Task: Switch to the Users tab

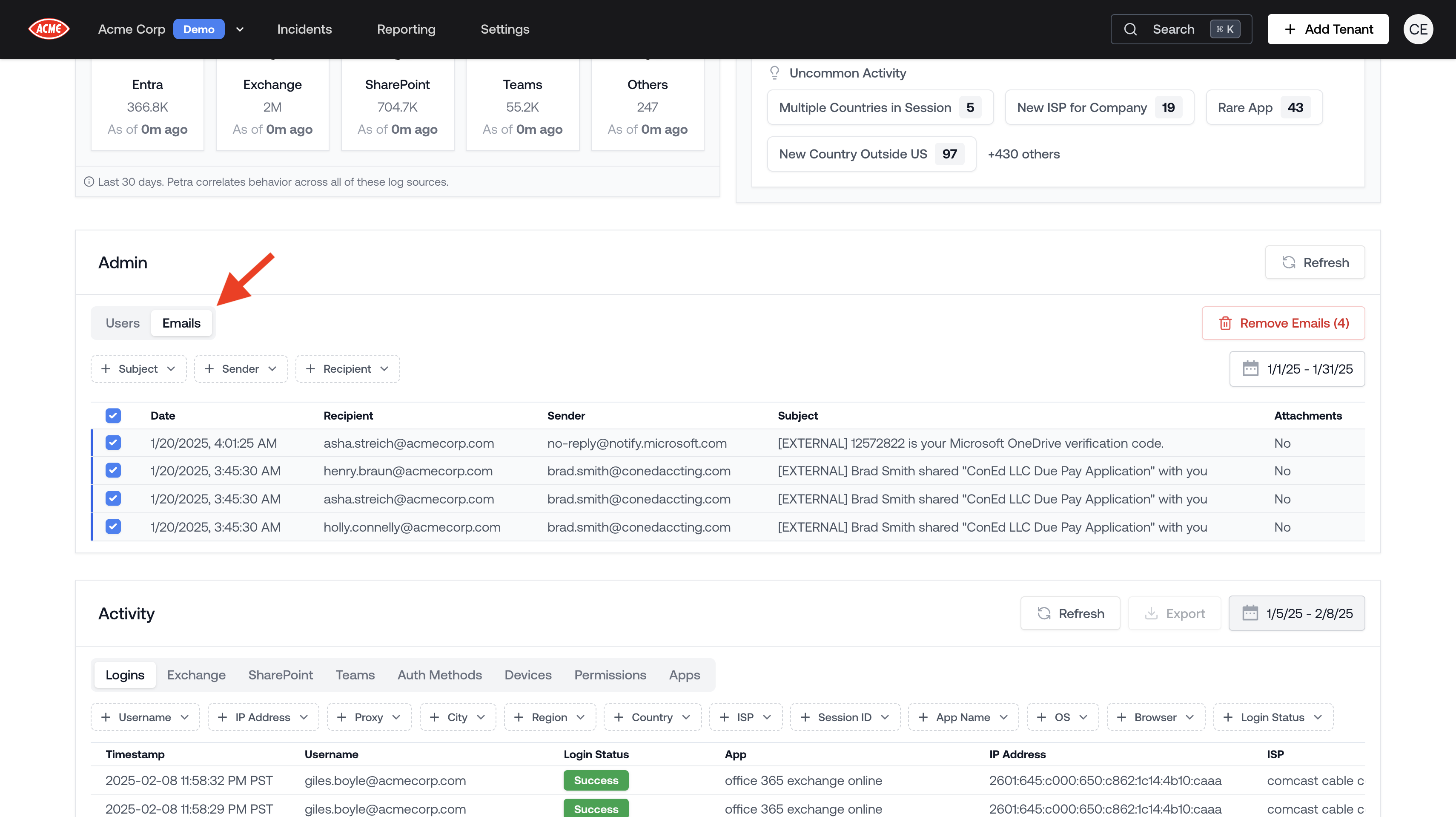Action: tap(122, 323)
